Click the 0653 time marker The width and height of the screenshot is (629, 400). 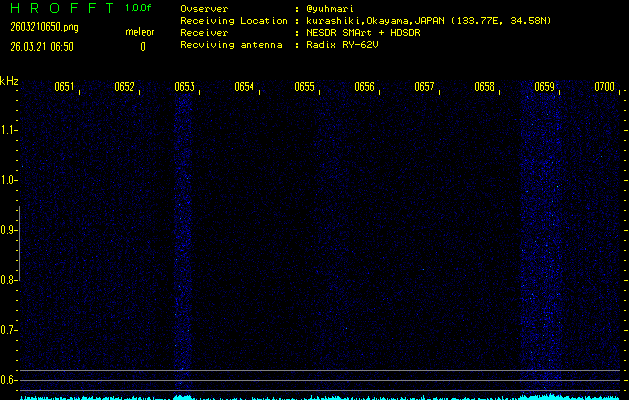click(184, 87)
